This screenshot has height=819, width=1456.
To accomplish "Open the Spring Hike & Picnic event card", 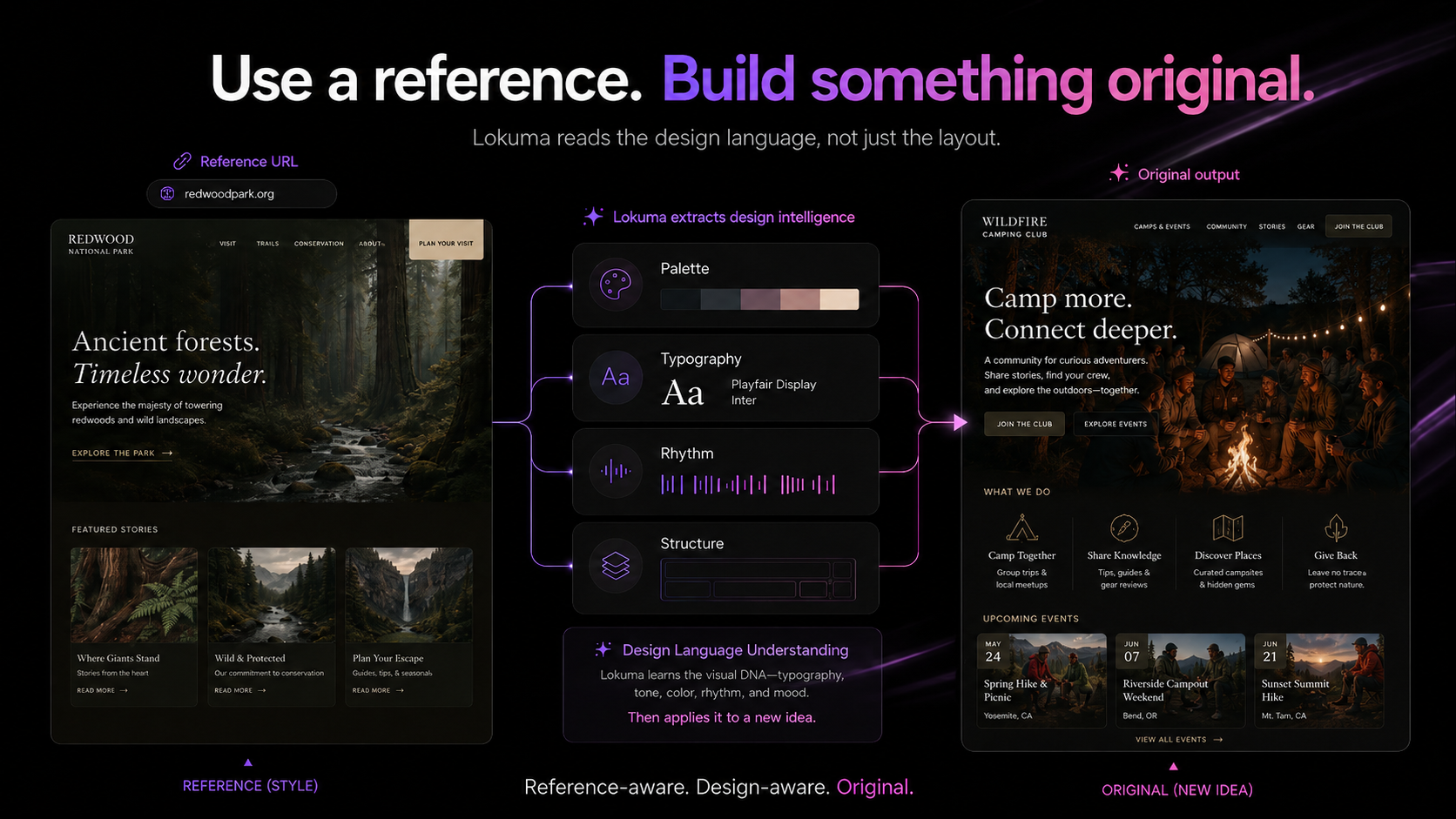I will (1041, 681).
